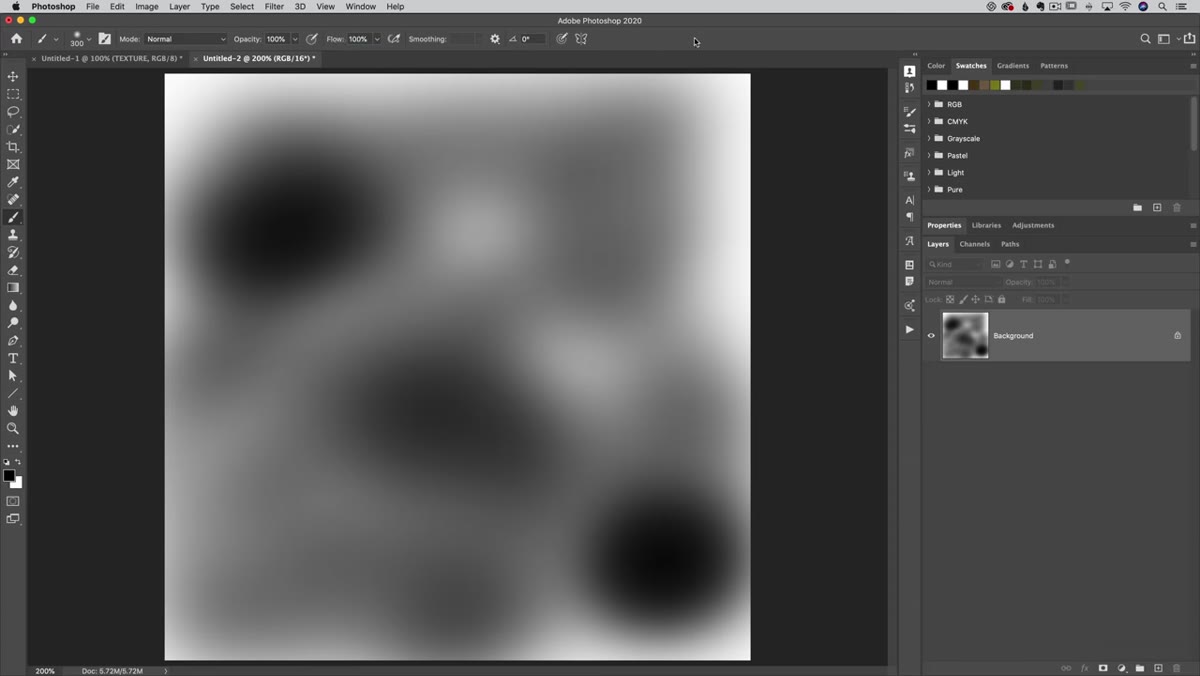1200x676 pixels.
Task: Toggle pixel layer filter in Layers panel
Action: pyautogui.click(x=995, y=264)
